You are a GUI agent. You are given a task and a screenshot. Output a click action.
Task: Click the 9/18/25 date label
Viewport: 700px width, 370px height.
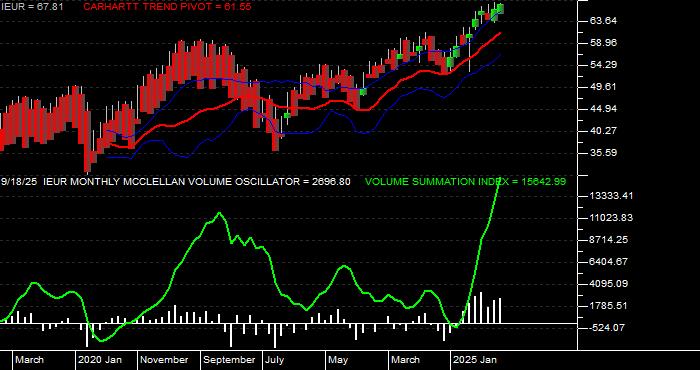(x=19, y=182)
